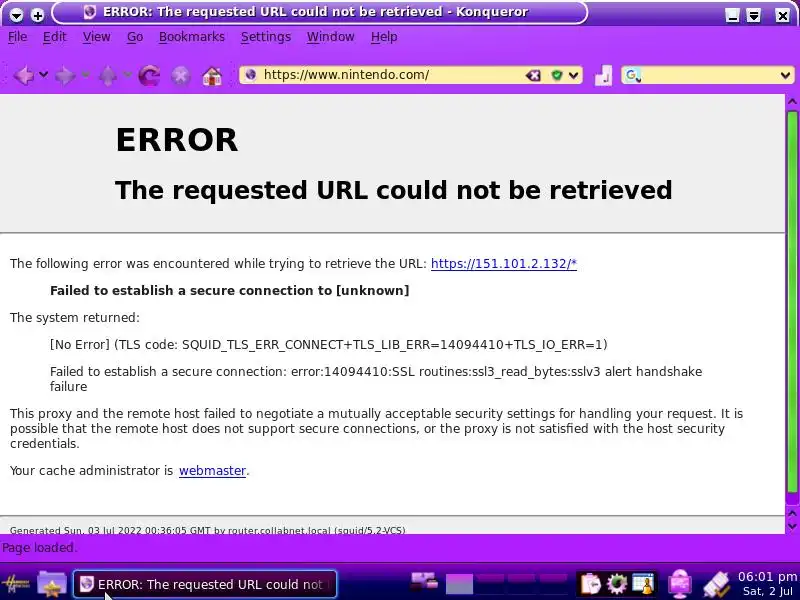Image resolution: width=800 pixels, height=600 pixels.
Task: Click the webmaster email link
Action: pyautogui.click(x=212, y=470)
